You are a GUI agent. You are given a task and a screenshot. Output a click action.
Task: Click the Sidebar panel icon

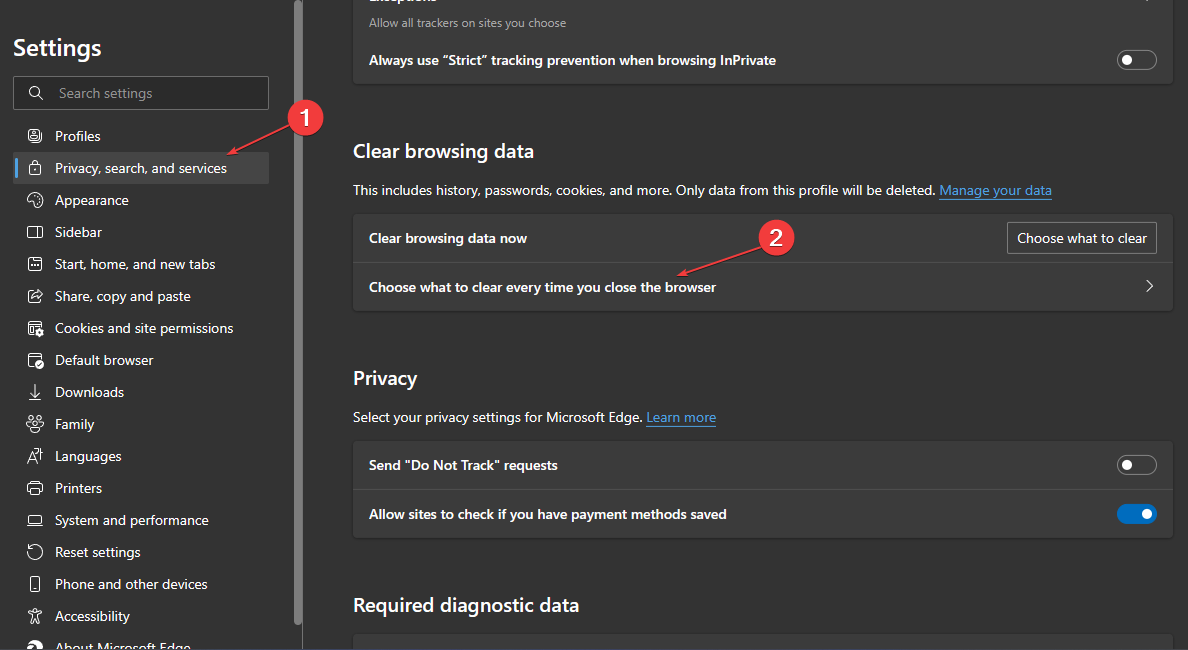[x=35, y=232]
